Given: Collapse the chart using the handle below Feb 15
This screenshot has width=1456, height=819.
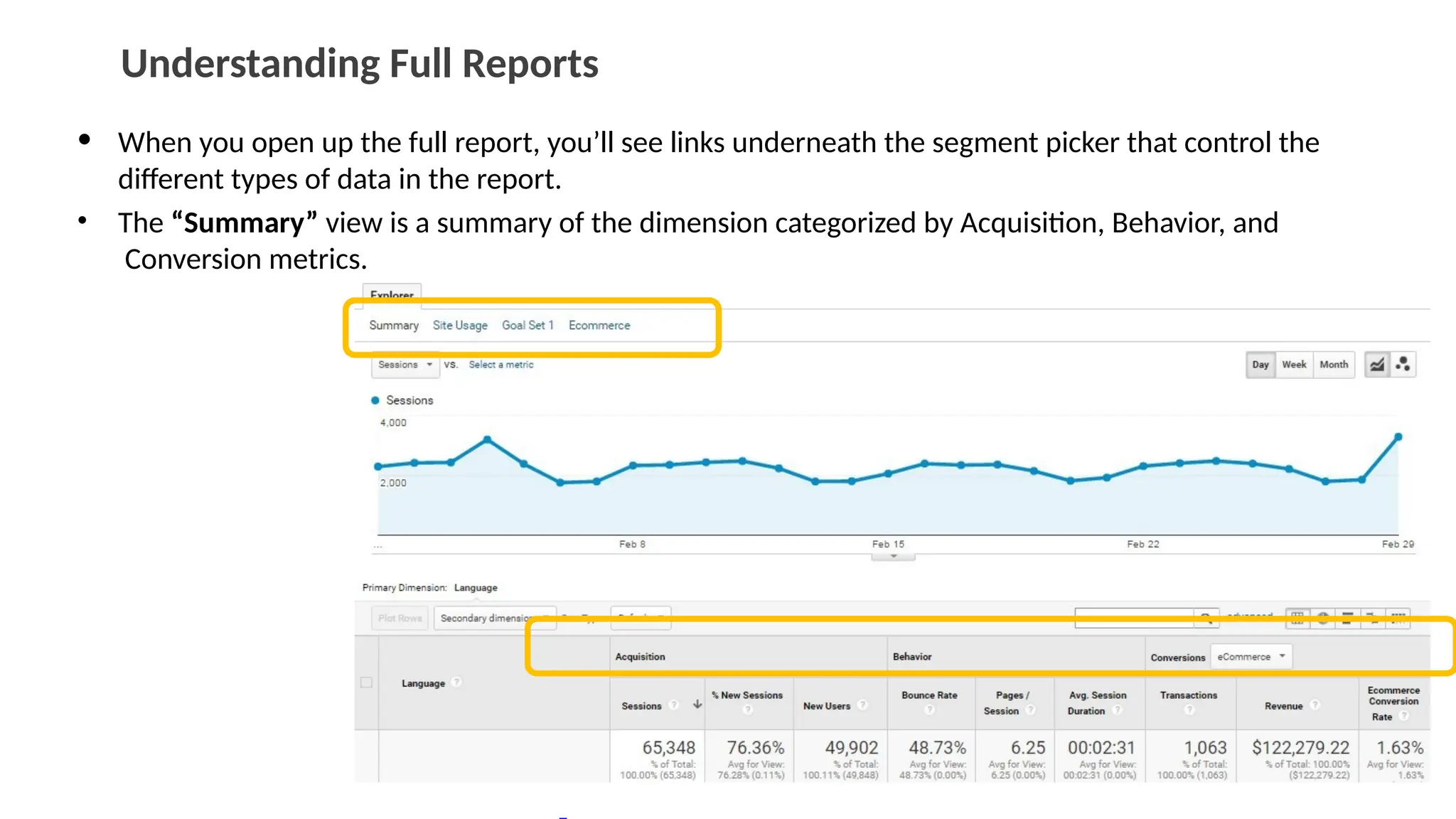Looking at the screenshot, I should tap(893, 557).
